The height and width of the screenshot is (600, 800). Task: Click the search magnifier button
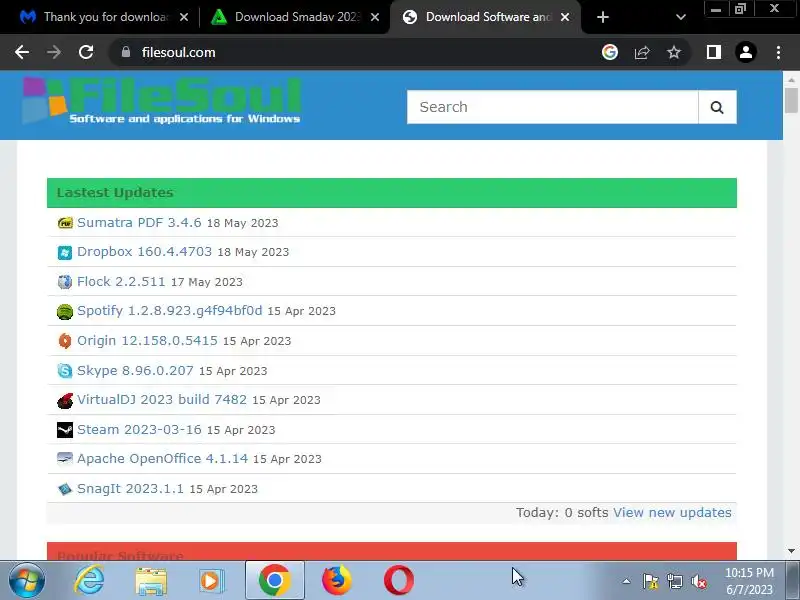717,107
